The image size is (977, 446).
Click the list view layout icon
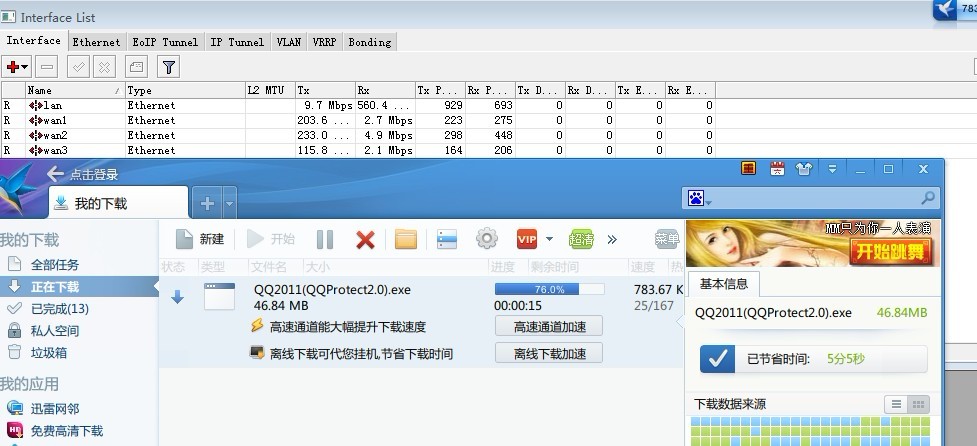(x=447, y=239)
